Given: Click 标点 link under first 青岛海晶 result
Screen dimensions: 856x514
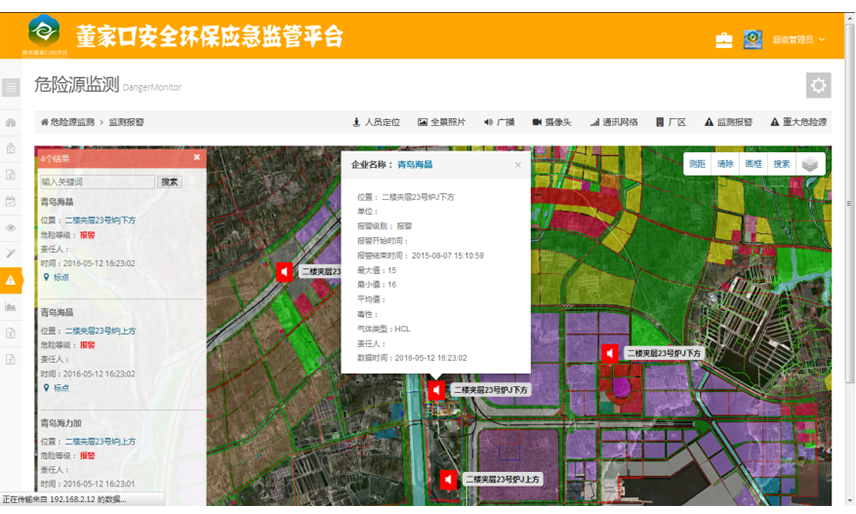Looking at the screenshot, I should [61, 277].
